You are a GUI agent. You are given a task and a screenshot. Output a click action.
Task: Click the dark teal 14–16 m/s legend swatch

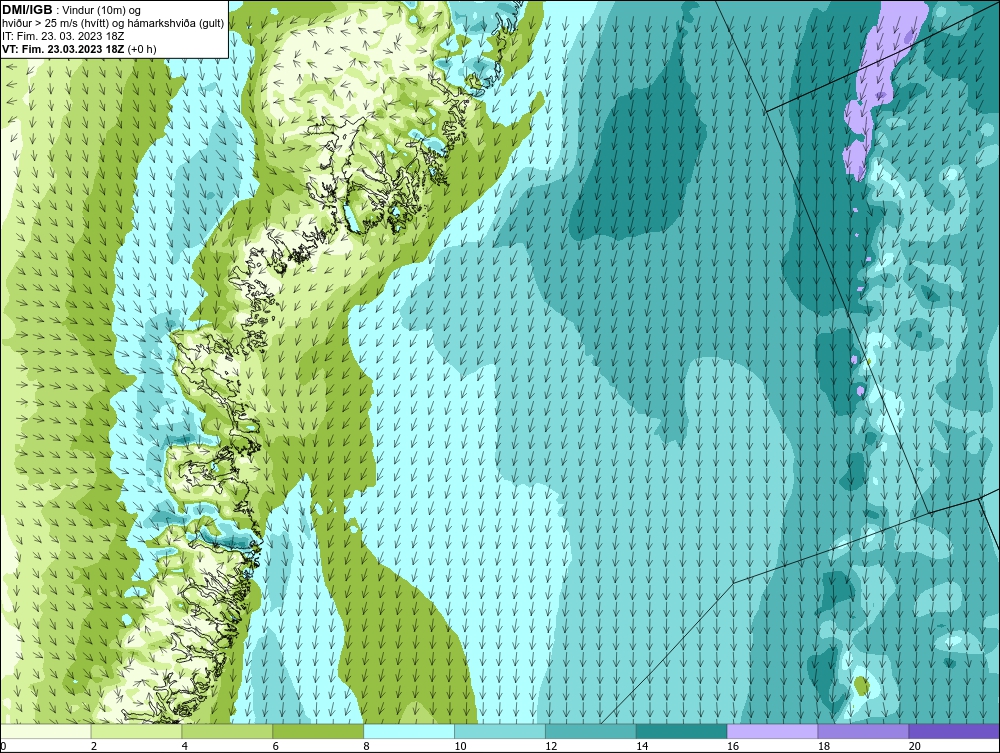(682, 731)
